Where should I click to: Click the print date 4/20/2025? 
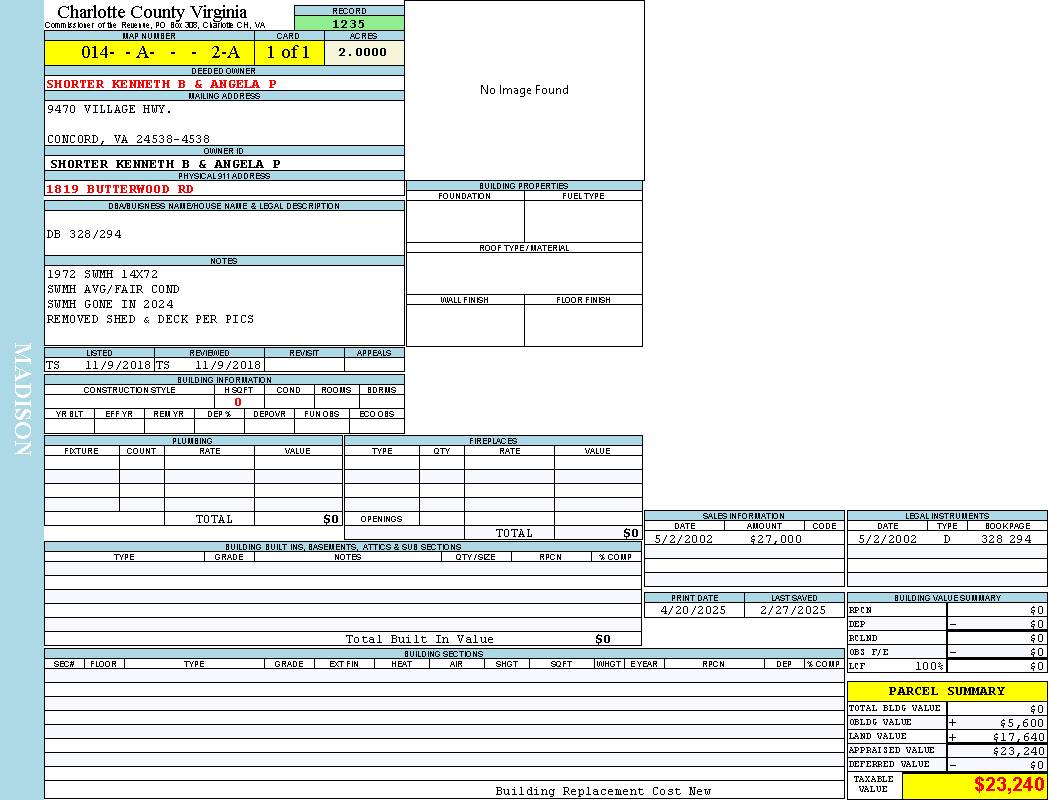coord(694,610)
